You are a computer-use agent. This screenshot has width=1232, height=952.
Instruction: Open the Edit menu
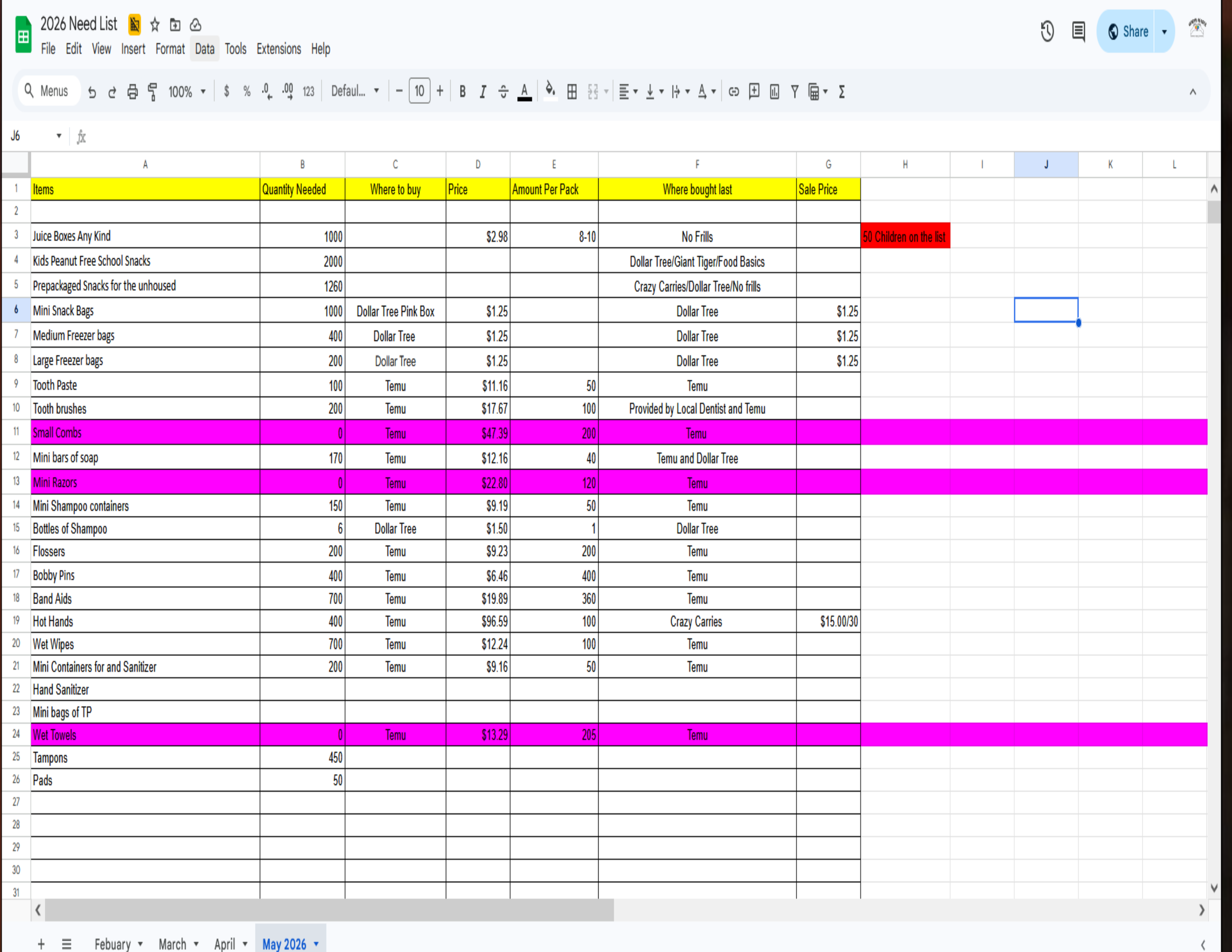[74, 49]
